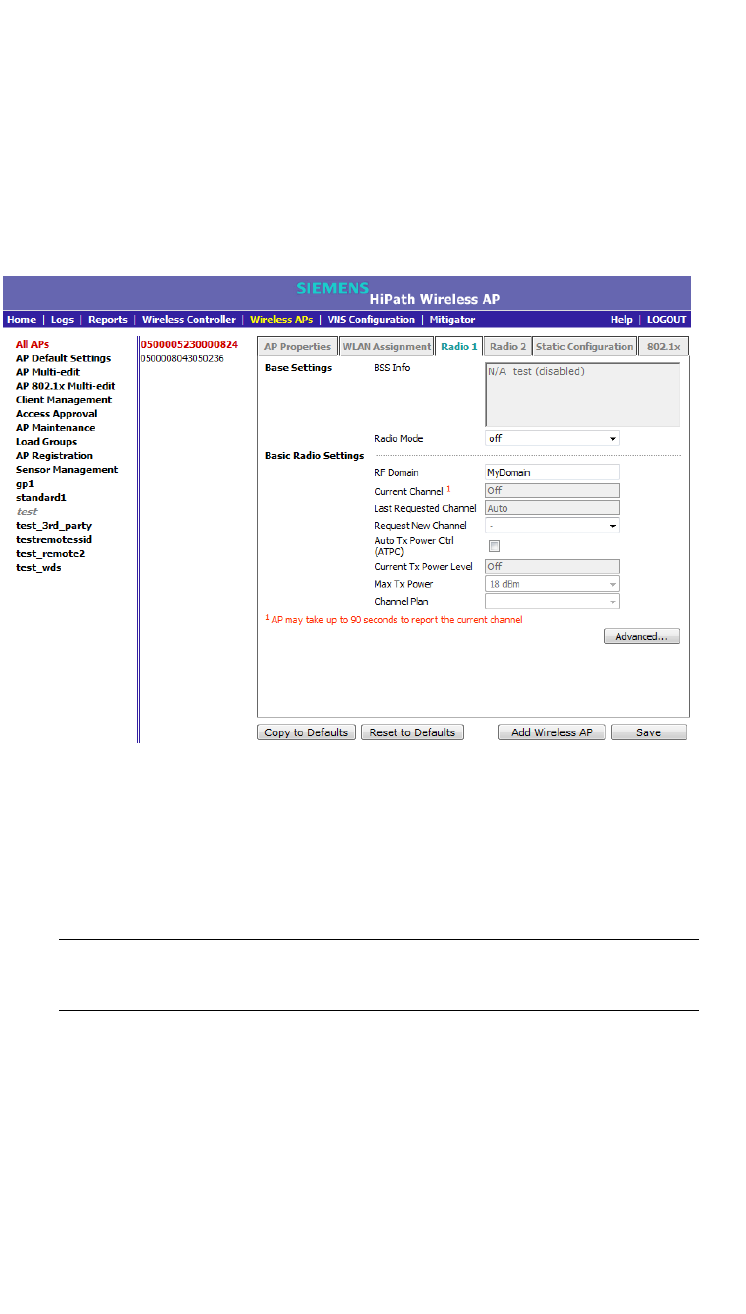Switch to the WLAN Assignment tab
The image size is (746, 1314).
386,347
